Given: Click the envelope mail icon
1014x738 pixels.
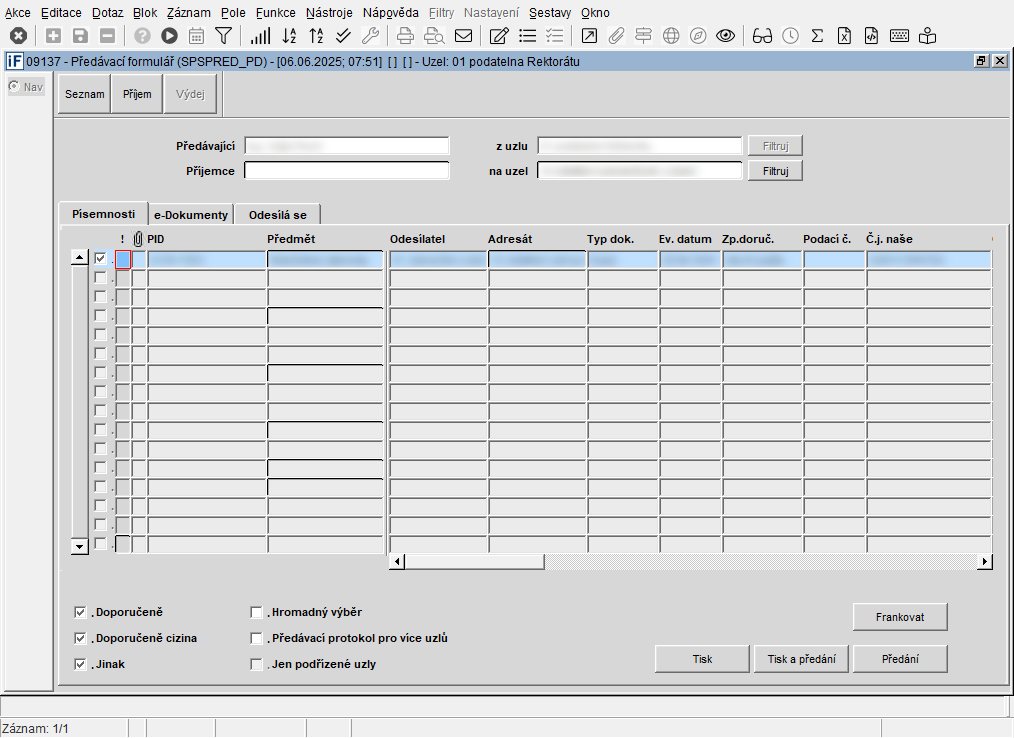Looking at the screenshot, I should (464, 36).
